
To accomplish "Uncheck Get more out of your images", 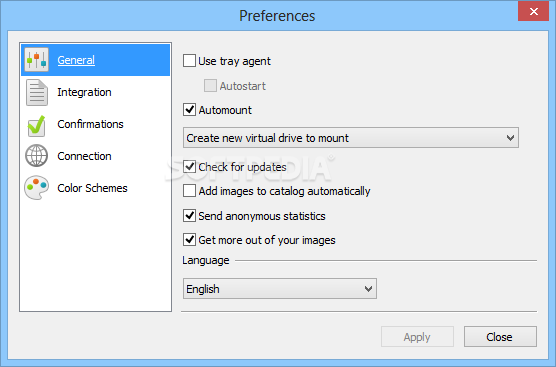I will tap(189, 240).
